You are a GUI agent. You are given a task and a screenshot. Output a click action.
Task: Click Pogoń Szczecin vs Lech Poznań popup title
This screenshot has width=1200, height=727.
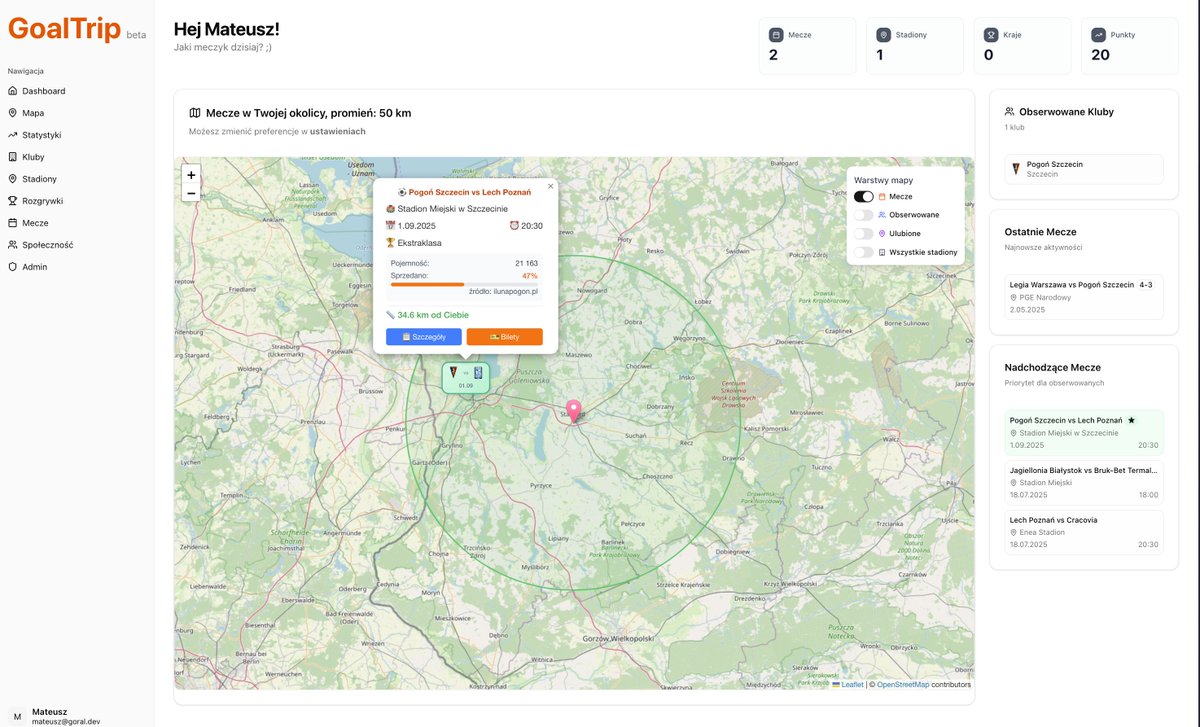point(470,191)
